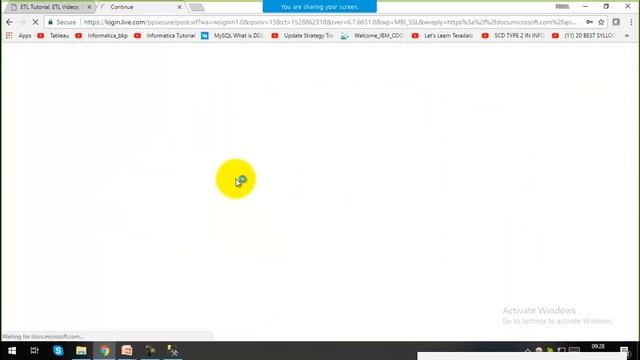The image size is (640, 360).
Task: Open 20 BEST SYLLO bookmark
Action: point(583,36)
